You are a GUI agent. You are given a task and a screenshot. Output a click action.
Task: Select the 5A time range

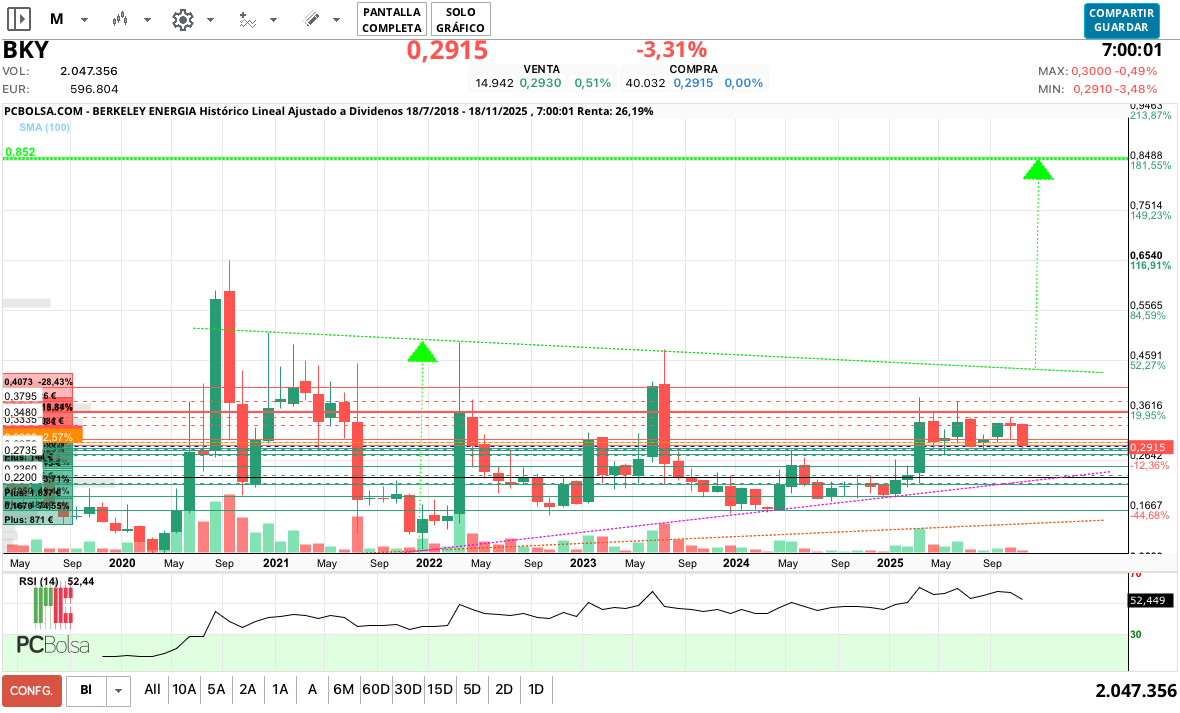(x=216, y=689)
